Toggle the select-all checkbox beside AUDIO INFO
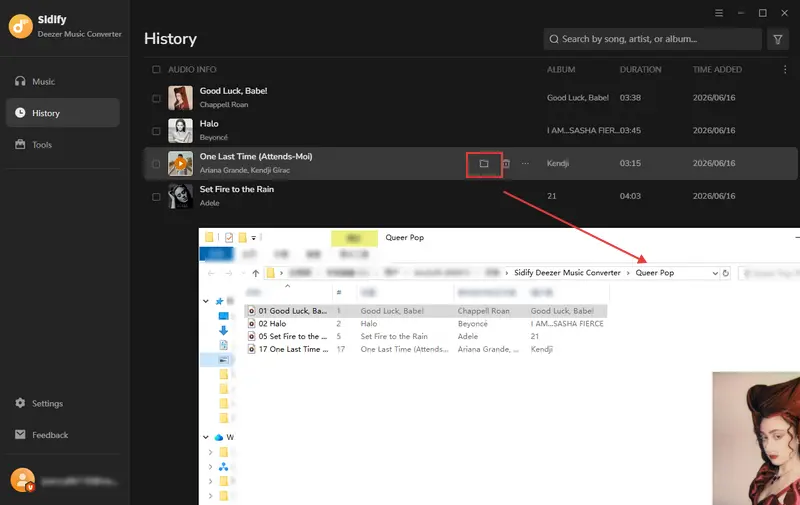The height and width of the screenshot is (505, 800). click(x=156, y=69)
